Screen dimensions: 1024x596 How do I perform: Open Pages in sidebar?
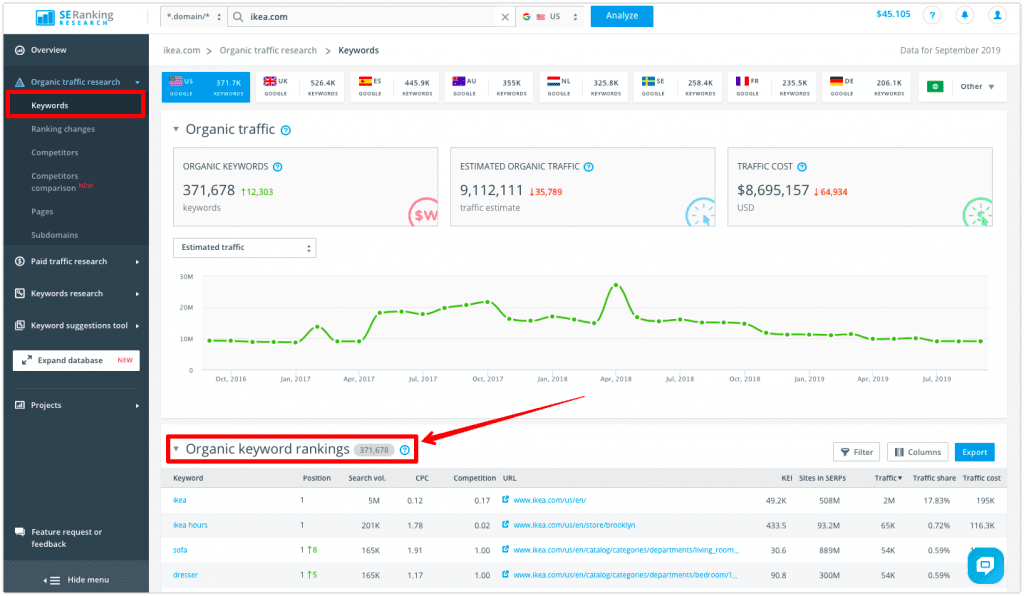point(42,212)
